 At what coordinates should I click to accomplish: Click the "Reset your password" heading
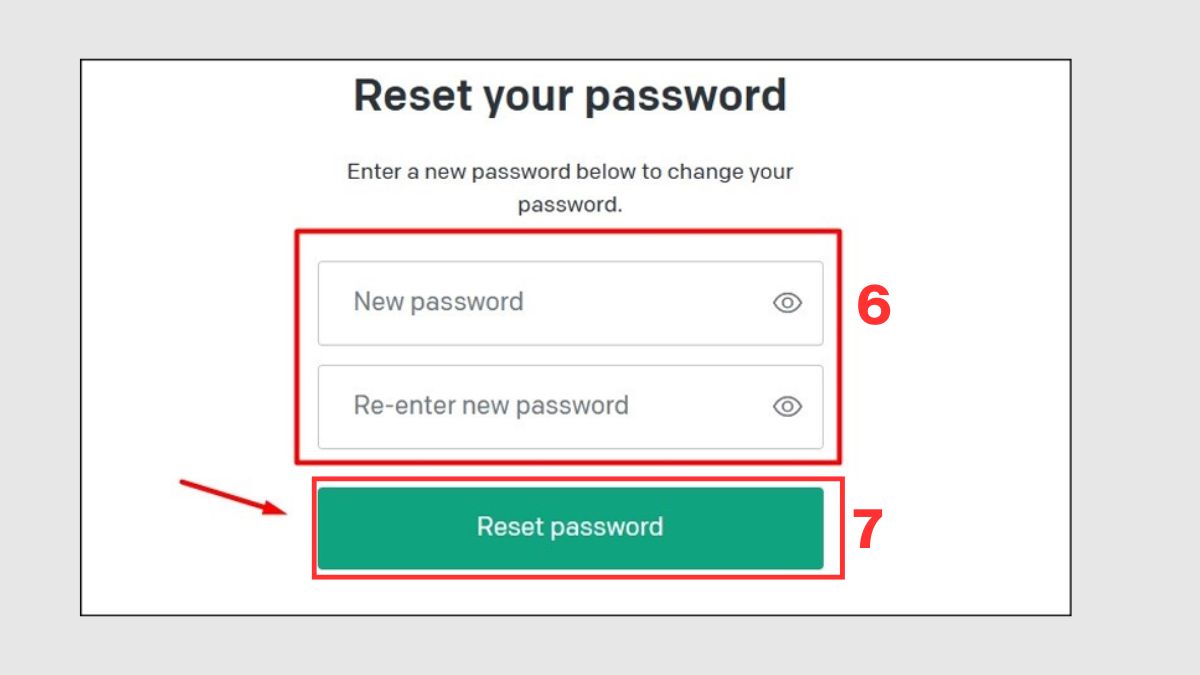tap(570, 96)
